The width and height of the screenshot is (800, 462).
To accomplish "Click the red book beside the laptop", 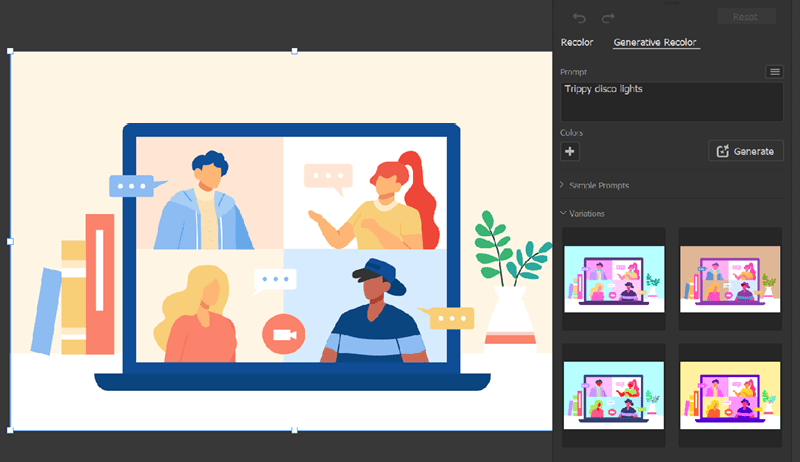I will click(x=99, y=284).
